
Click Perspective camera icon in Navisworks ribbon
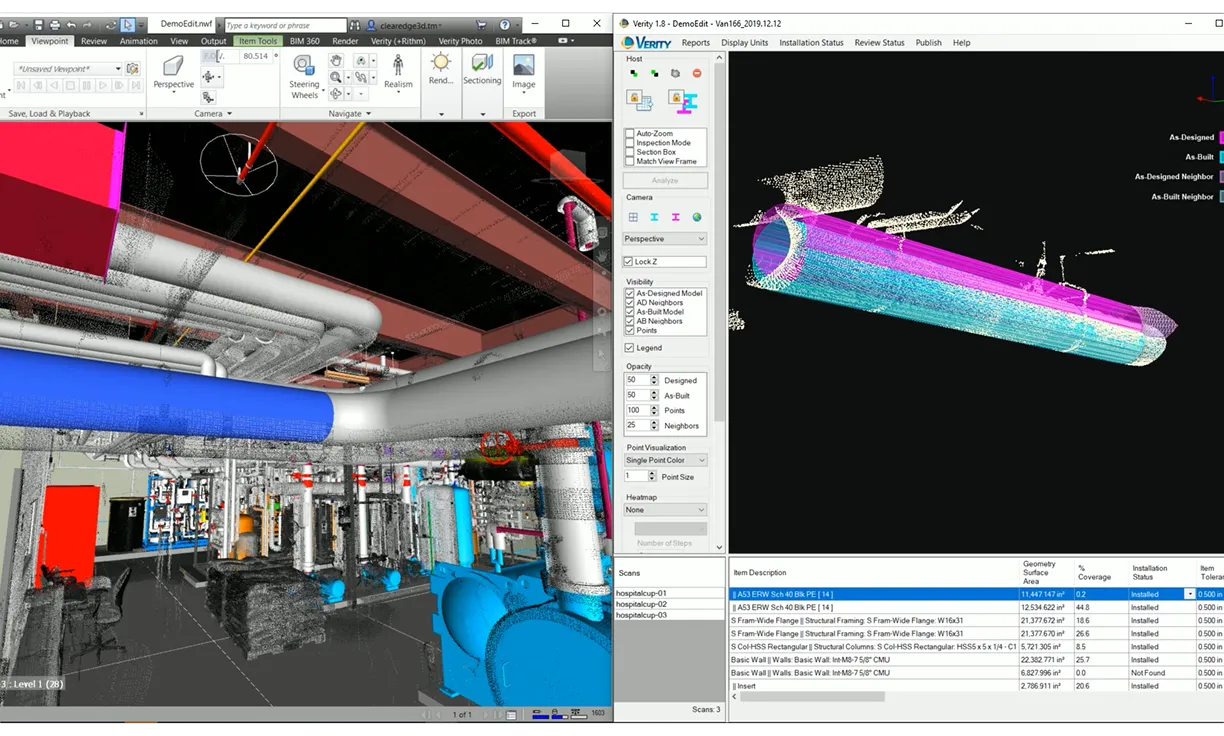173,66
